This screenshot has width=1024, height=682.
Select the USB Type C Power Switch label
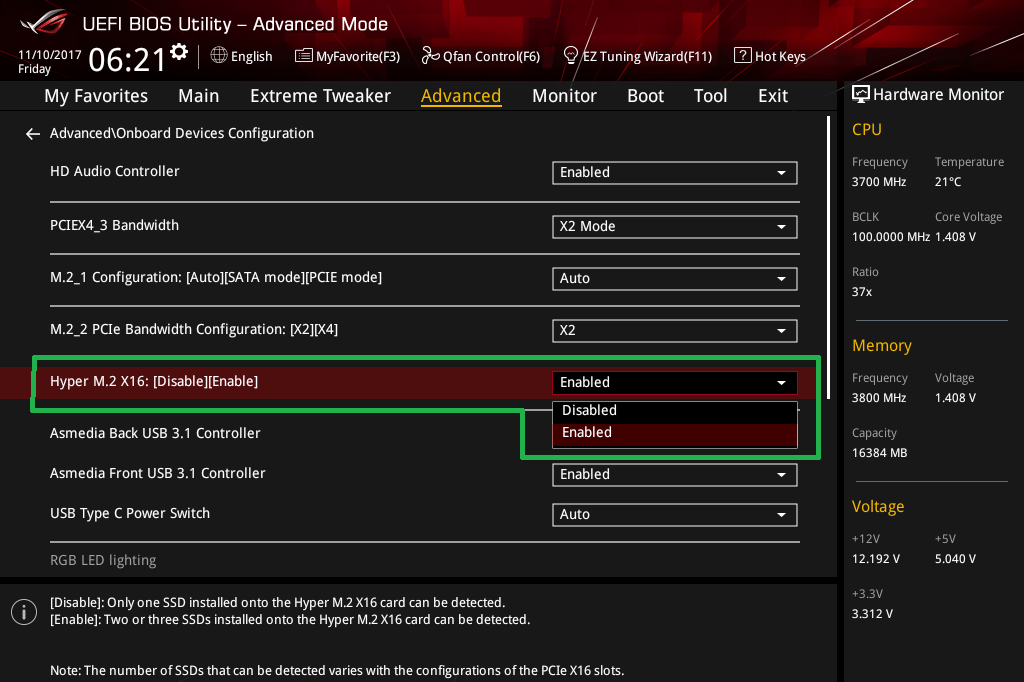[x=130, y=513]
